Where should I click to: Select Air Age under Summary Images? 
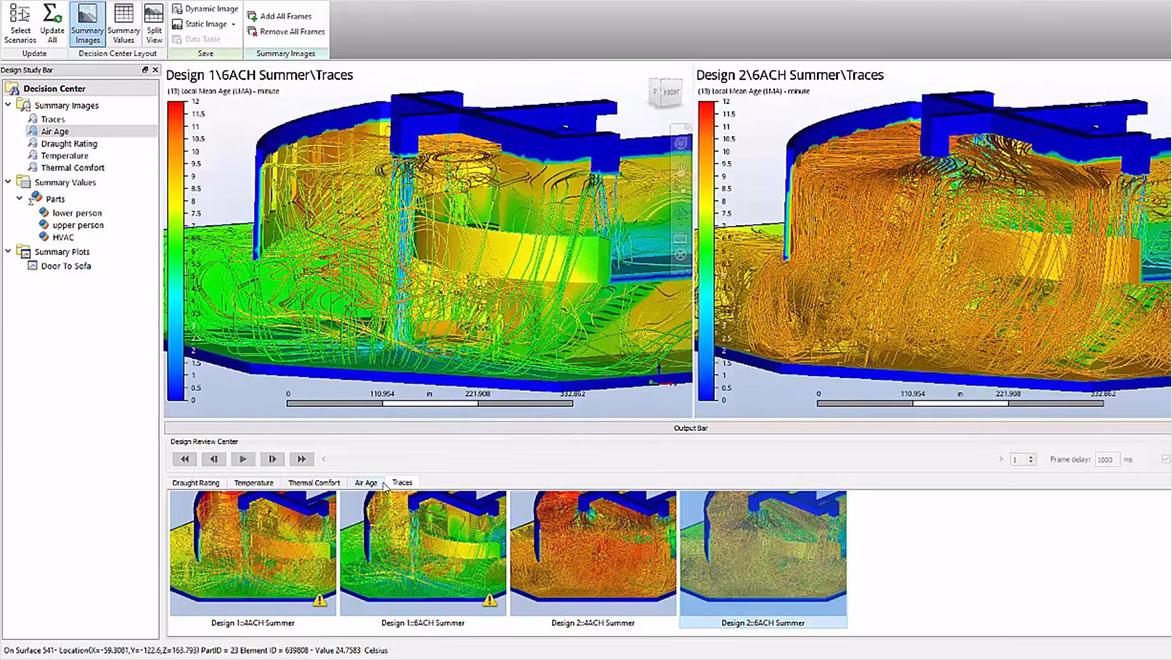pos(55,129)
